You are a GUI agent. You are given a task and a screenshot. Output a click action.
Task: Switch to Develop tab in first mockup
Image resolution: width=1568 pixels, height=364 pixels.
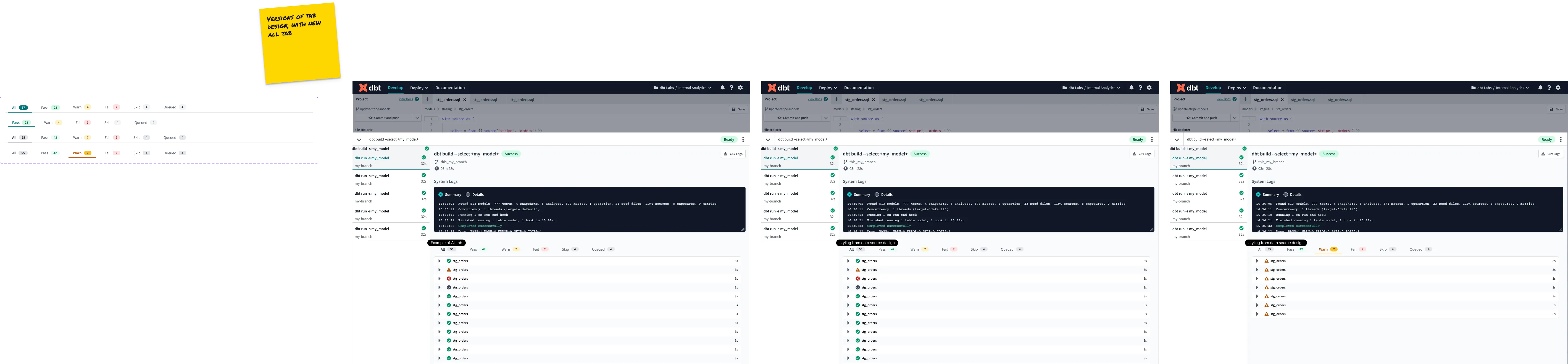click(396, 88)
